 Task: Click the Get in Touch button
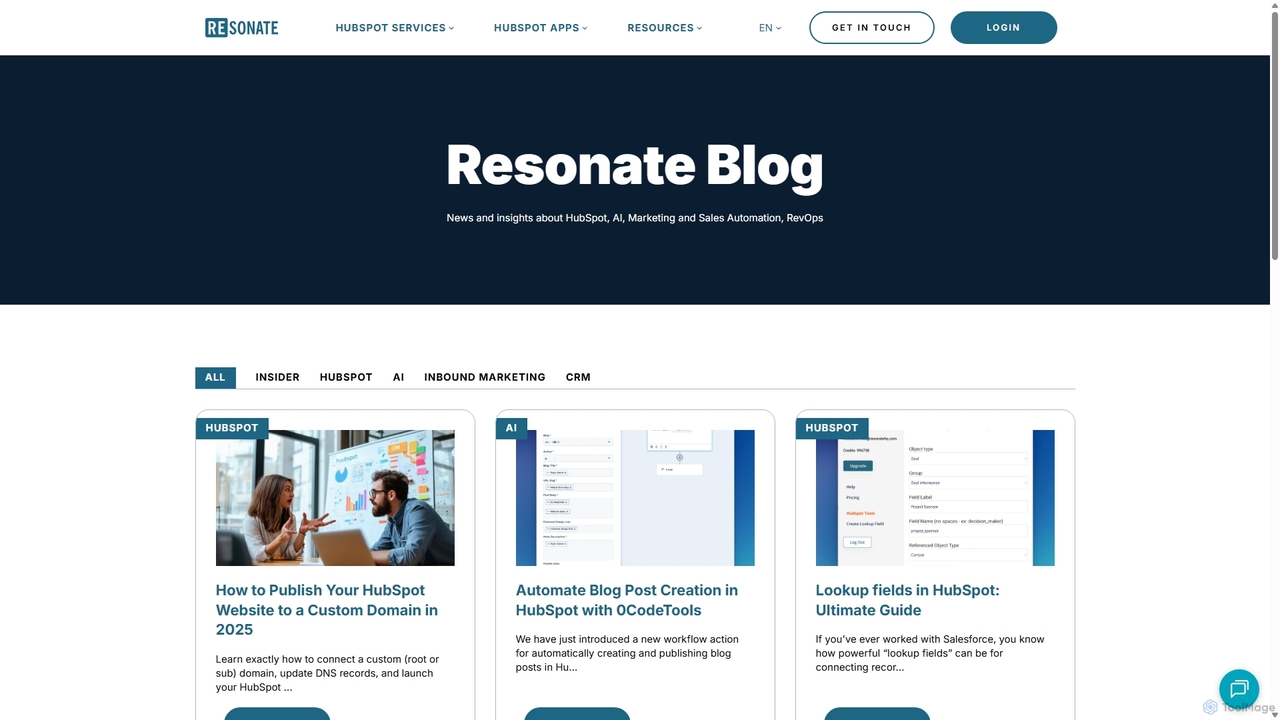(x=872, y=28)
